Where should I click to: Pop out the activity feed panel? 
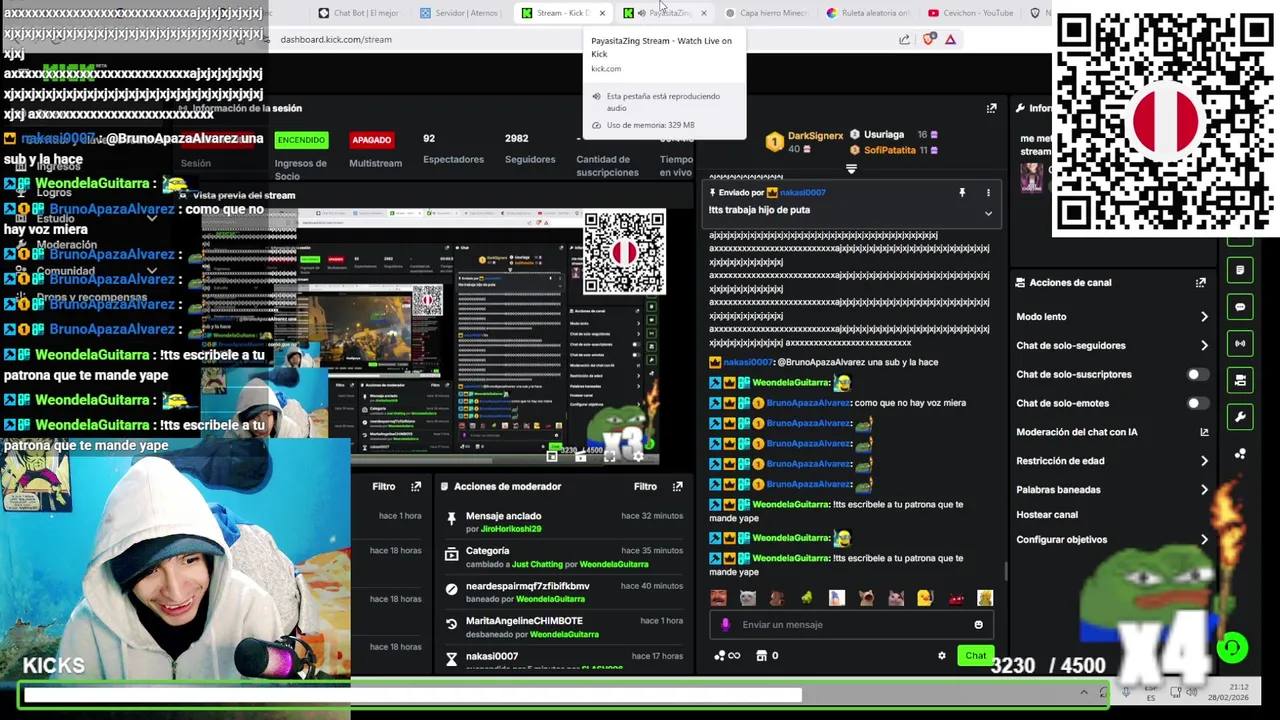(416, 486)
